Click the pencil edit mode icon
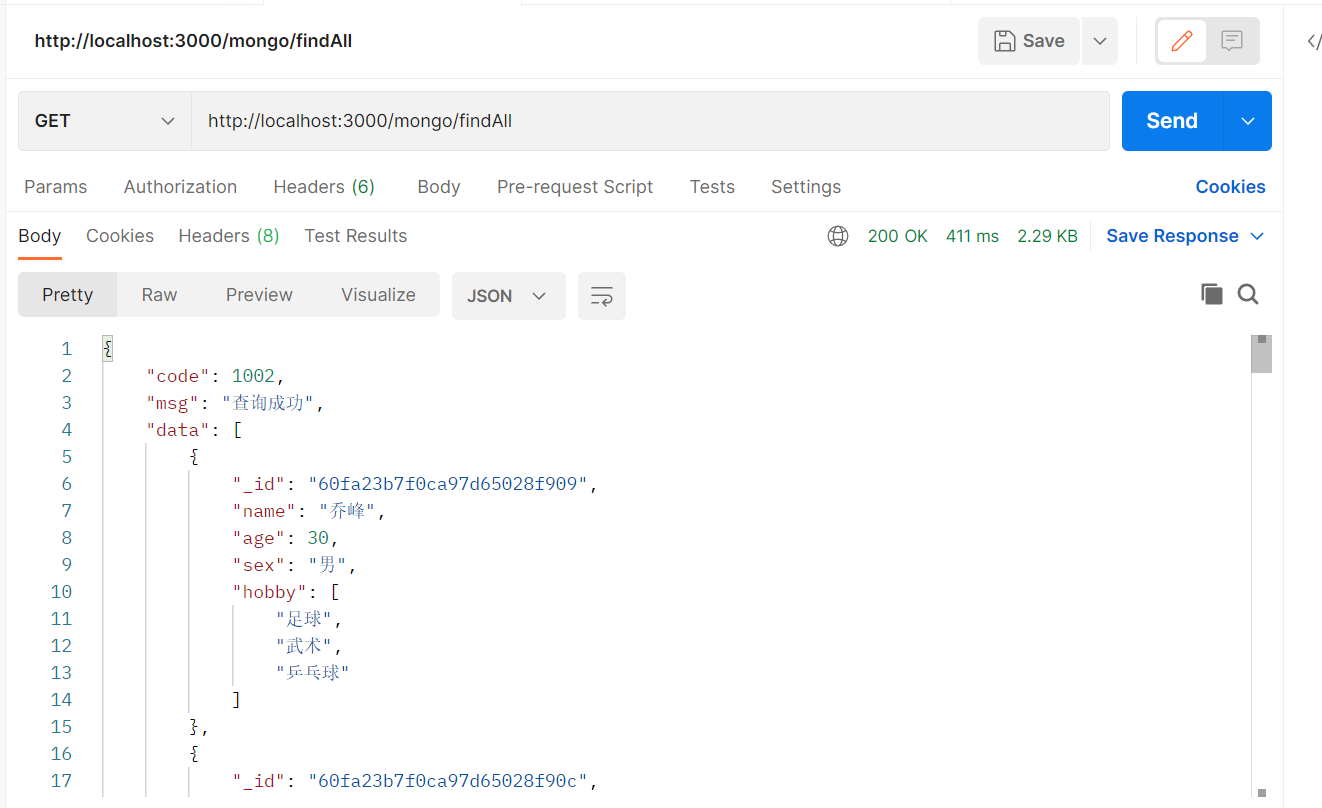The image size is (1322, 808). click(1182, 41)
